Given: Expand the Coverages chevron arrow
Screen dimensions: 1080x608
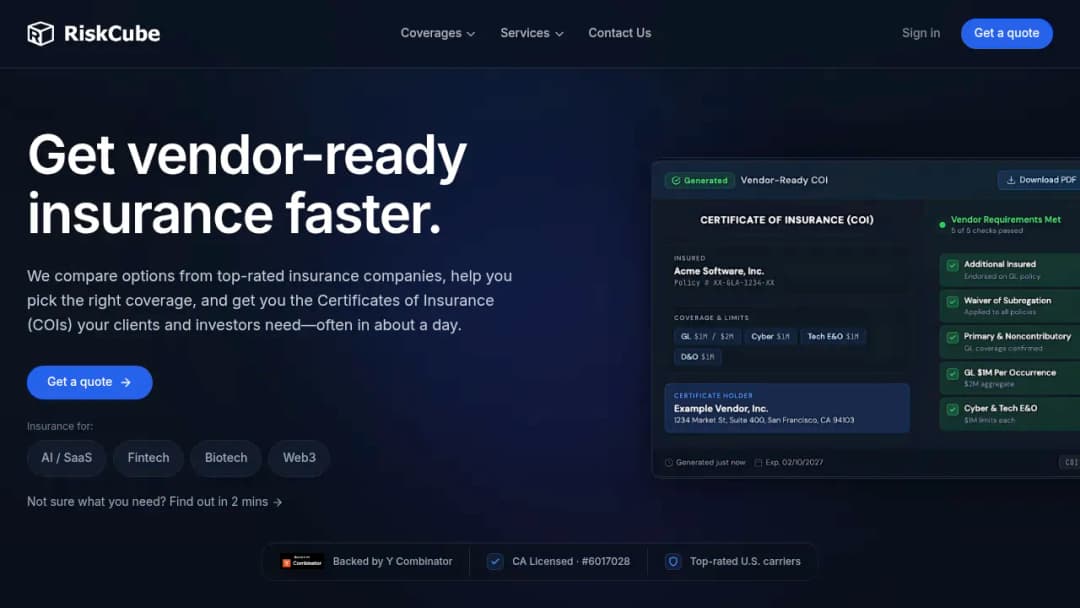Looking at the screenshot, I should pos(471,34).
